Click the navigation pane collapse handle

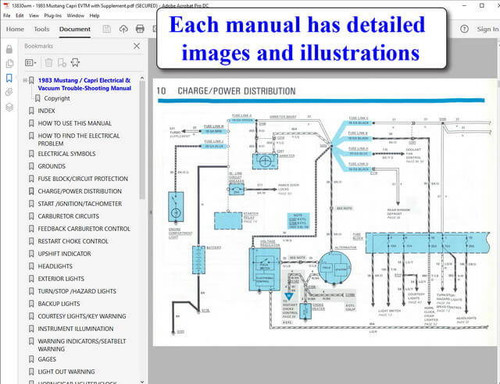[x=150, y=212]
